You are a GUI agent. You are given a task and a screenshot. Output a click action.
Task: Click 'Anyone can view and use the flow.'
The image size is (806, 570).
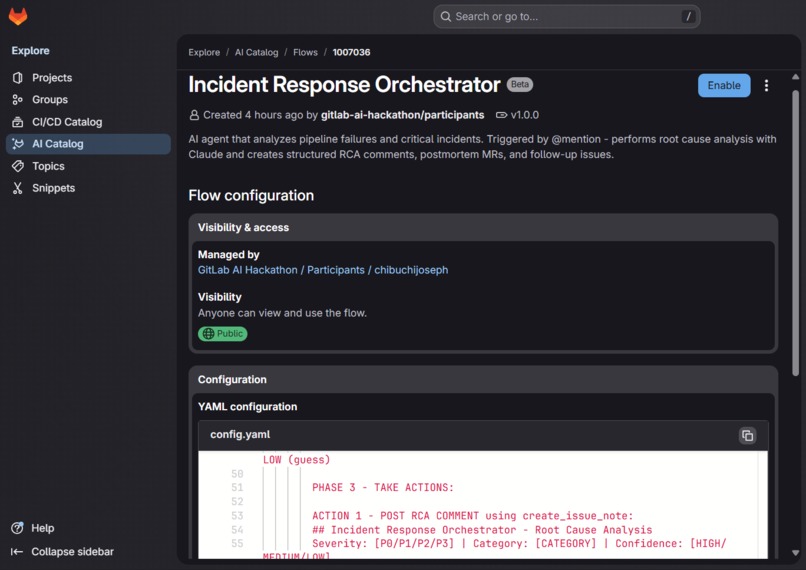pos(282,313)
